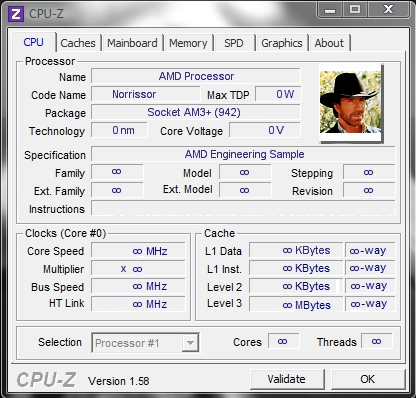Open the Graphics tab
This screenshot has width=416, height=398.
click(x=282, y=43)
